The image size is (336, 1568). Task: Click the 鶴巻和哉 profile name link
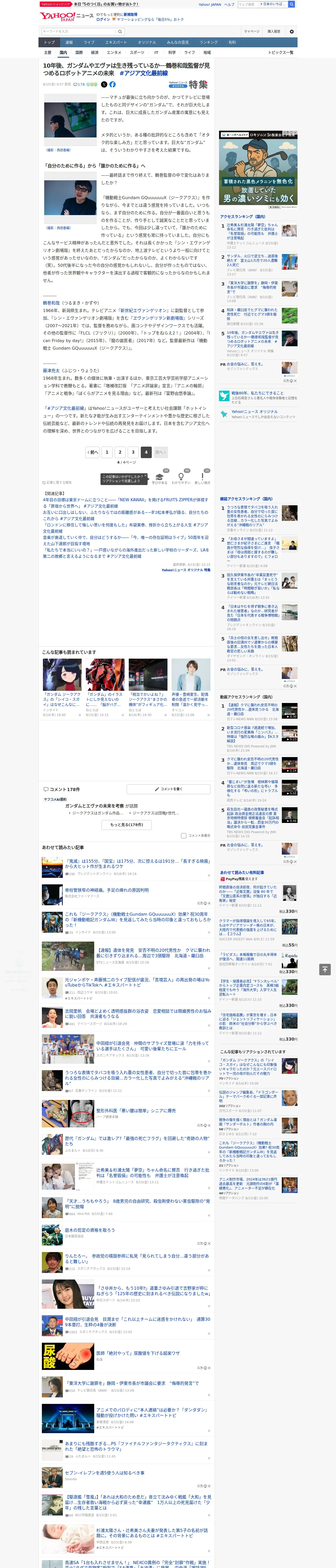51,303
